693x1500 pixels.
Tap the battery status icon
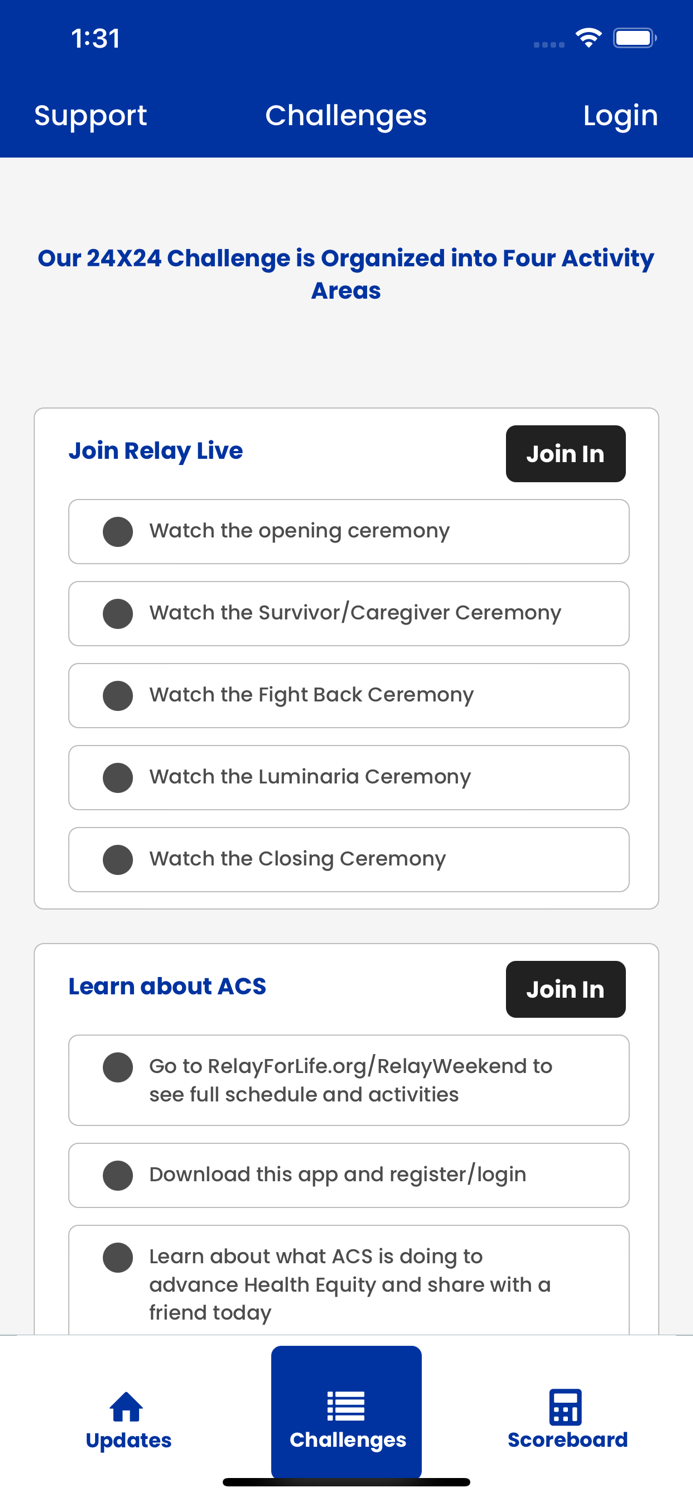[x=634, y=38]
